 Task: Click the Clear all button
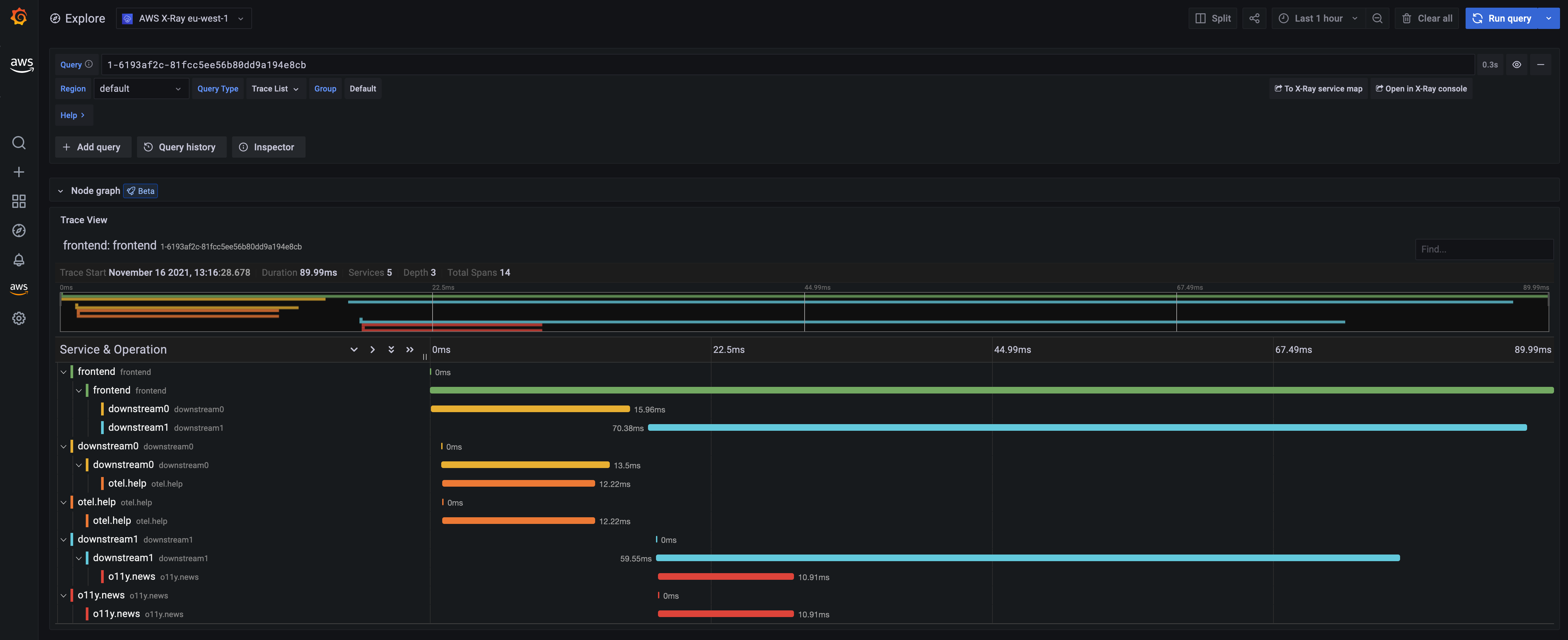(1427, 18)
